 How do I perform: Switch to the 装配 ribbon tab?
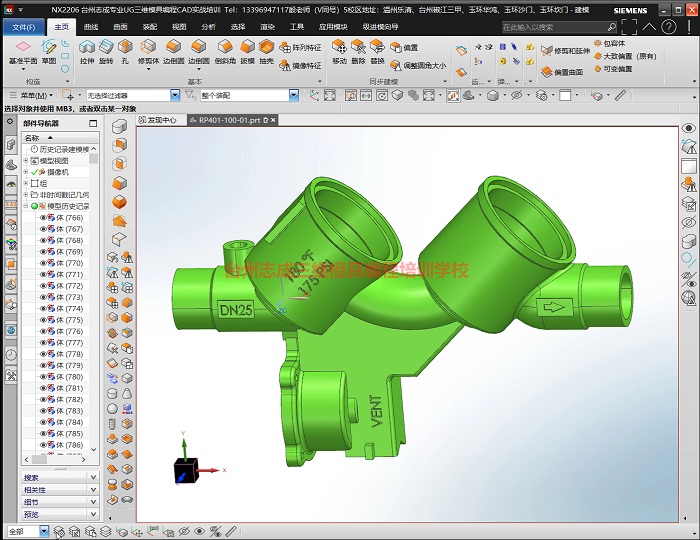coord(150,27)
